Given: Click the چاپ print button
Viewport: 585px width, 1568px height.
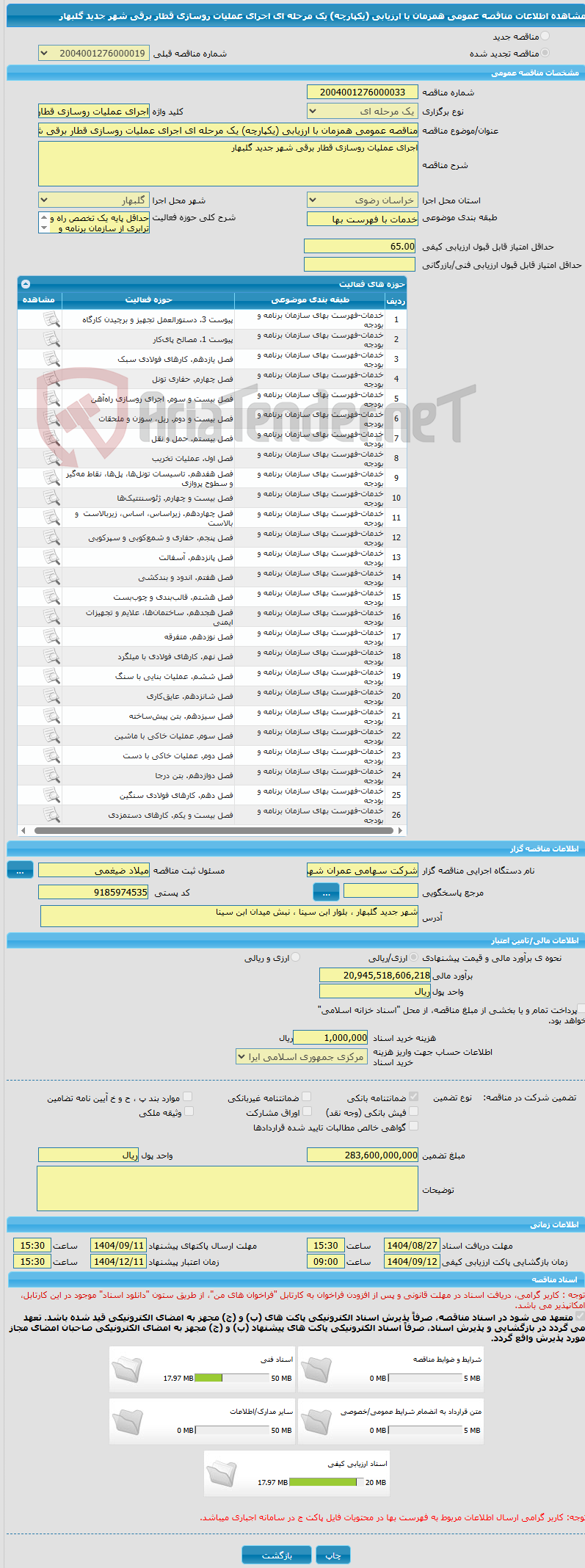Looking at the screenshot, I should coord(333,1556).
